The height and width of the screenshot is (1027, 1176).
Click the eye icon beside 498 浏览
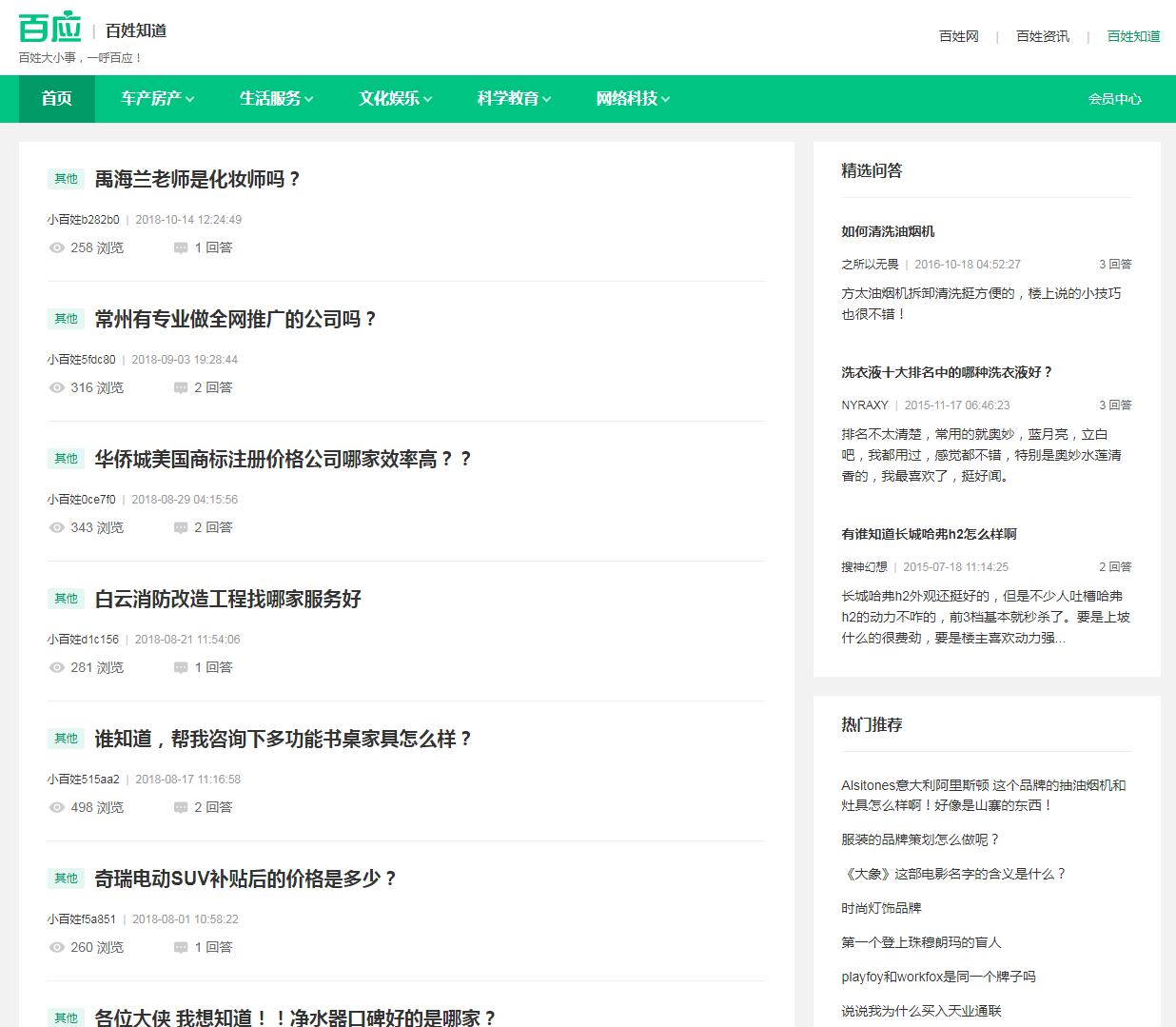coord(57,807)
